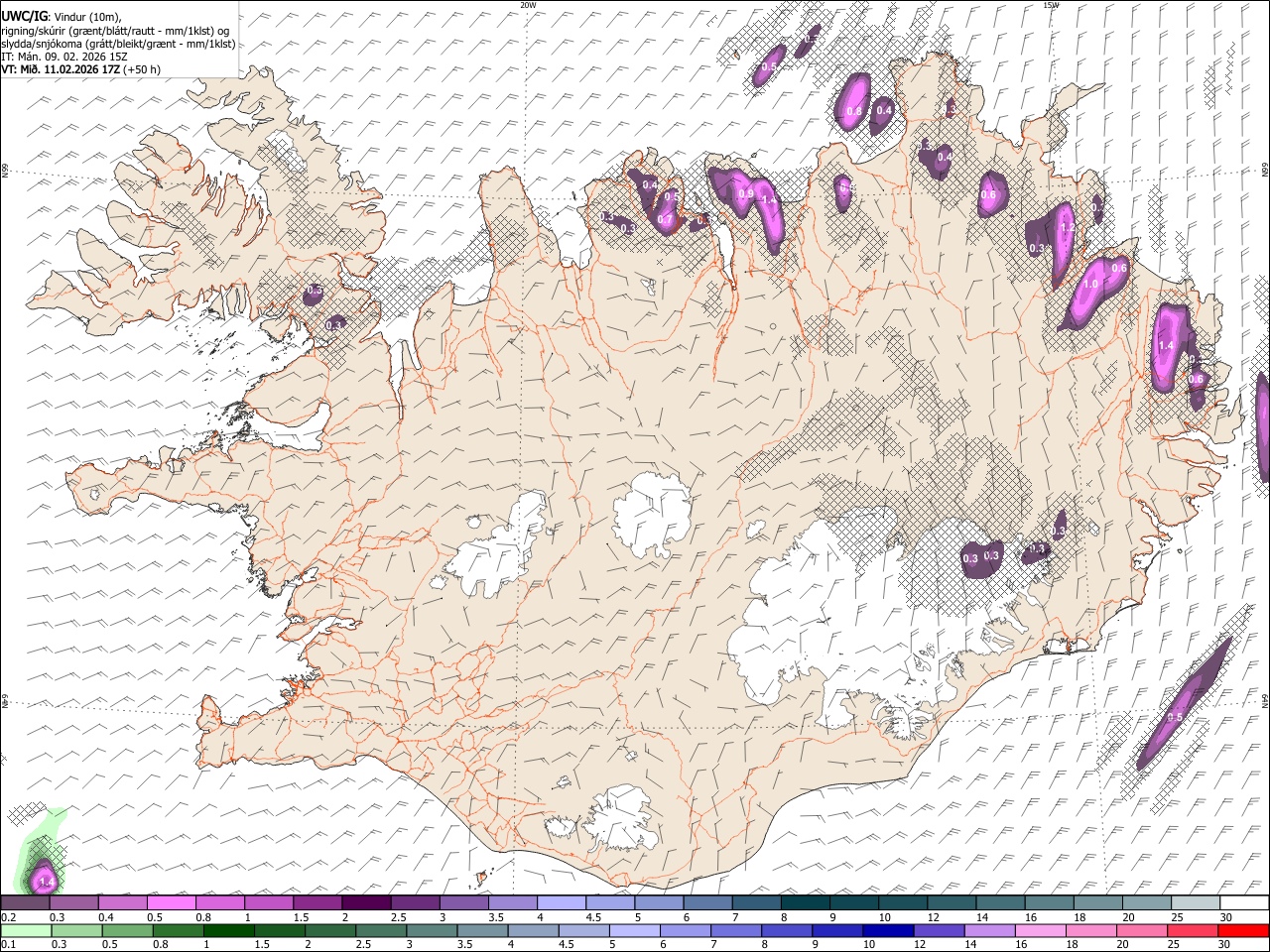
Task: Click the red 30 mm swatch on rain scale
Action: coord(1243,930)
